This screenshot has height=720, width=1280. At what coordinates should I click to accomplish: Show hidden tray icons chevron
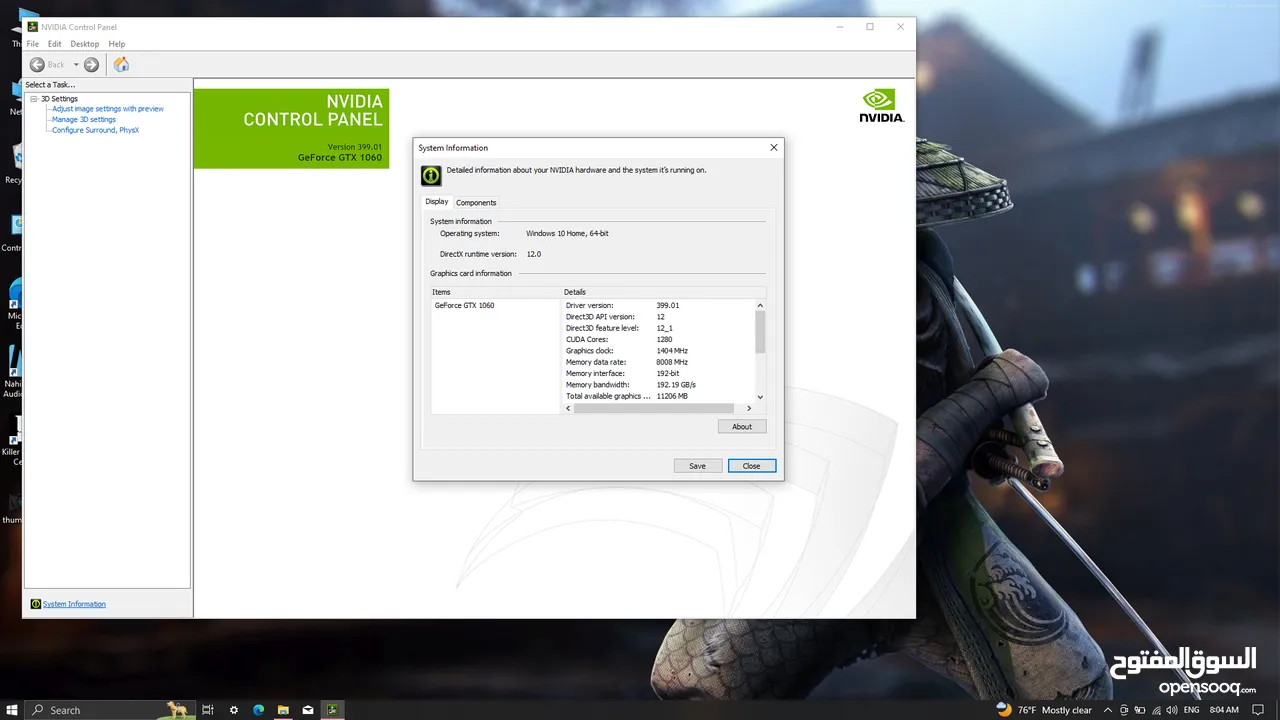point(1108,710)
